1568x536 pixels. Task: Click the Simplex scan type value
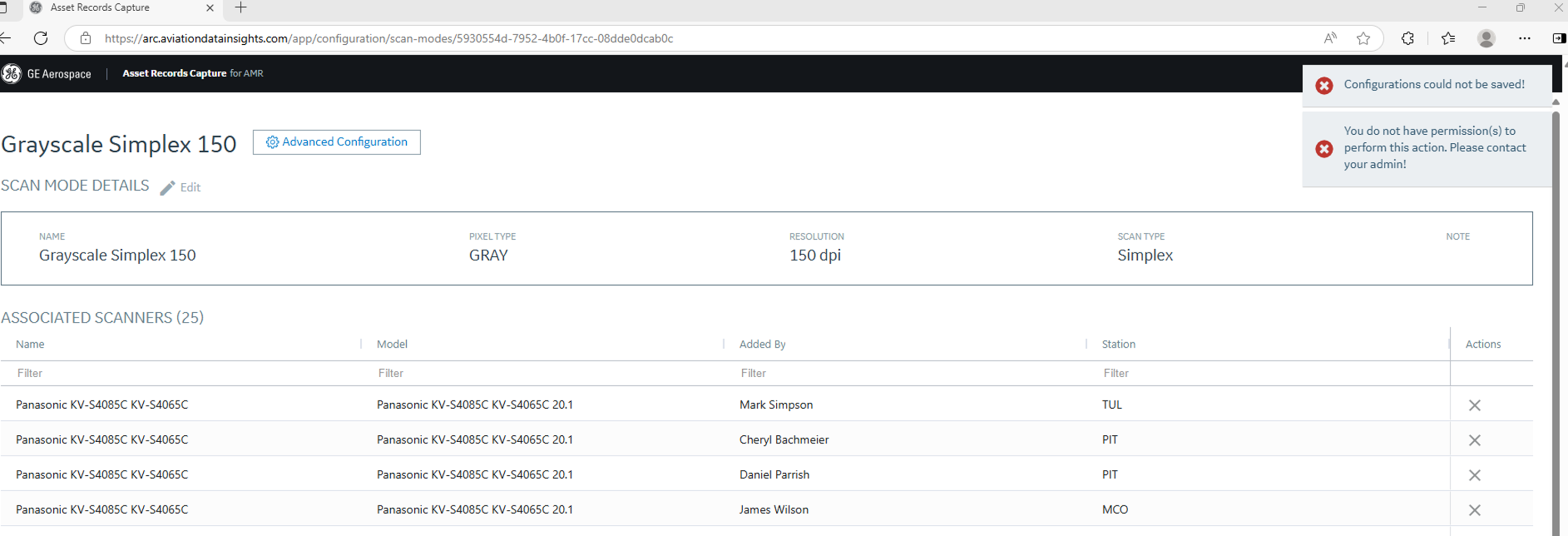pos(1145,255)
